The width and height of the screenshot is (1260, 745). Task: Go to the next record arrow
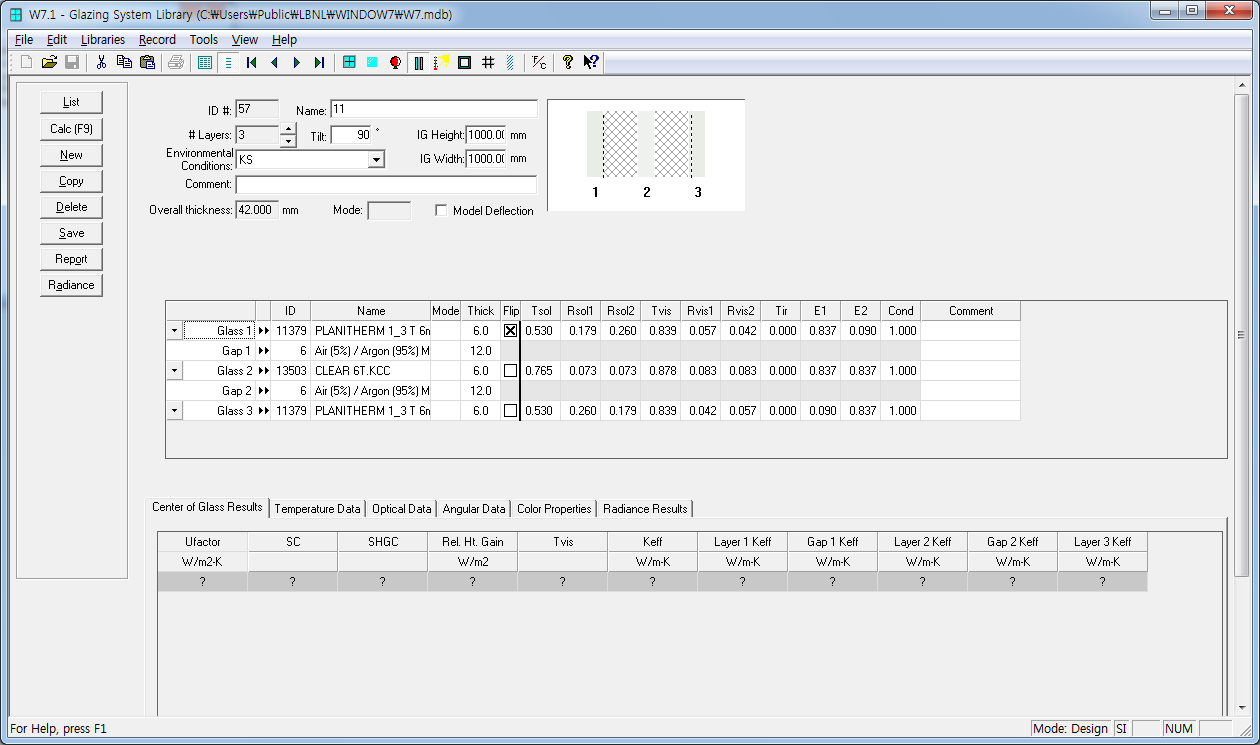(x=297, y=62)
